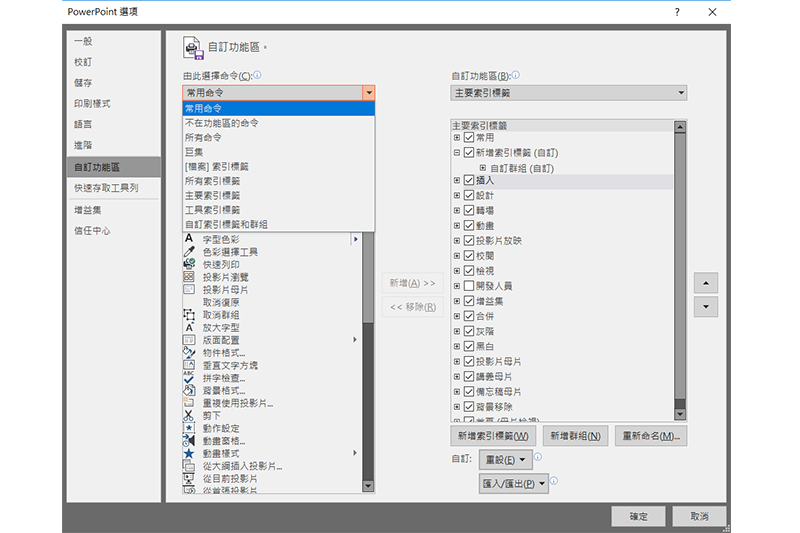The image size is (800, 533).
Task: Click the 新增索引標籤(W) button
Action: point(493,436)
